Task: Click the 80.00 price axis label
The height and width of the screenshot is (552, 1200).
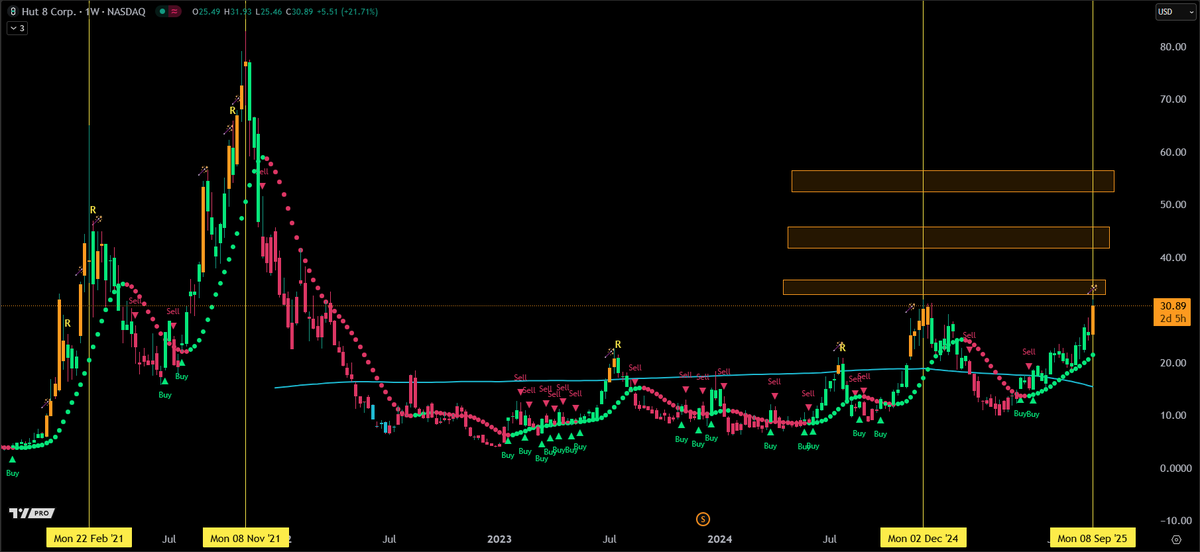Action: click(x=1172, y=47)
